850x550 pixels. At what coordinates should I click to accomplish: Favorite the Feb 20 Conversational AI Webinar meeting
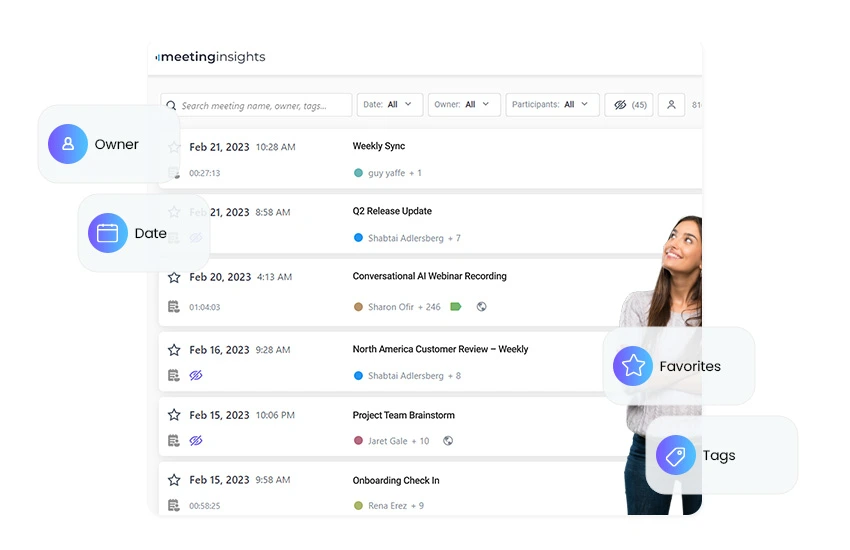point(174,277)
